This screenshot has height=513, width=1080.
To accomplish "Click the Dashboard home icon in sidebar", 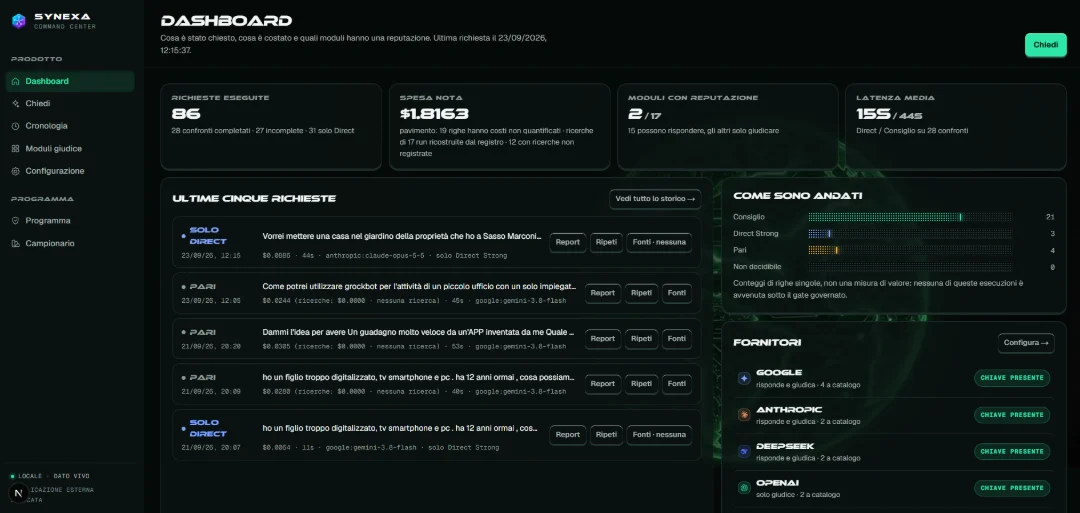I will (16, 81).
